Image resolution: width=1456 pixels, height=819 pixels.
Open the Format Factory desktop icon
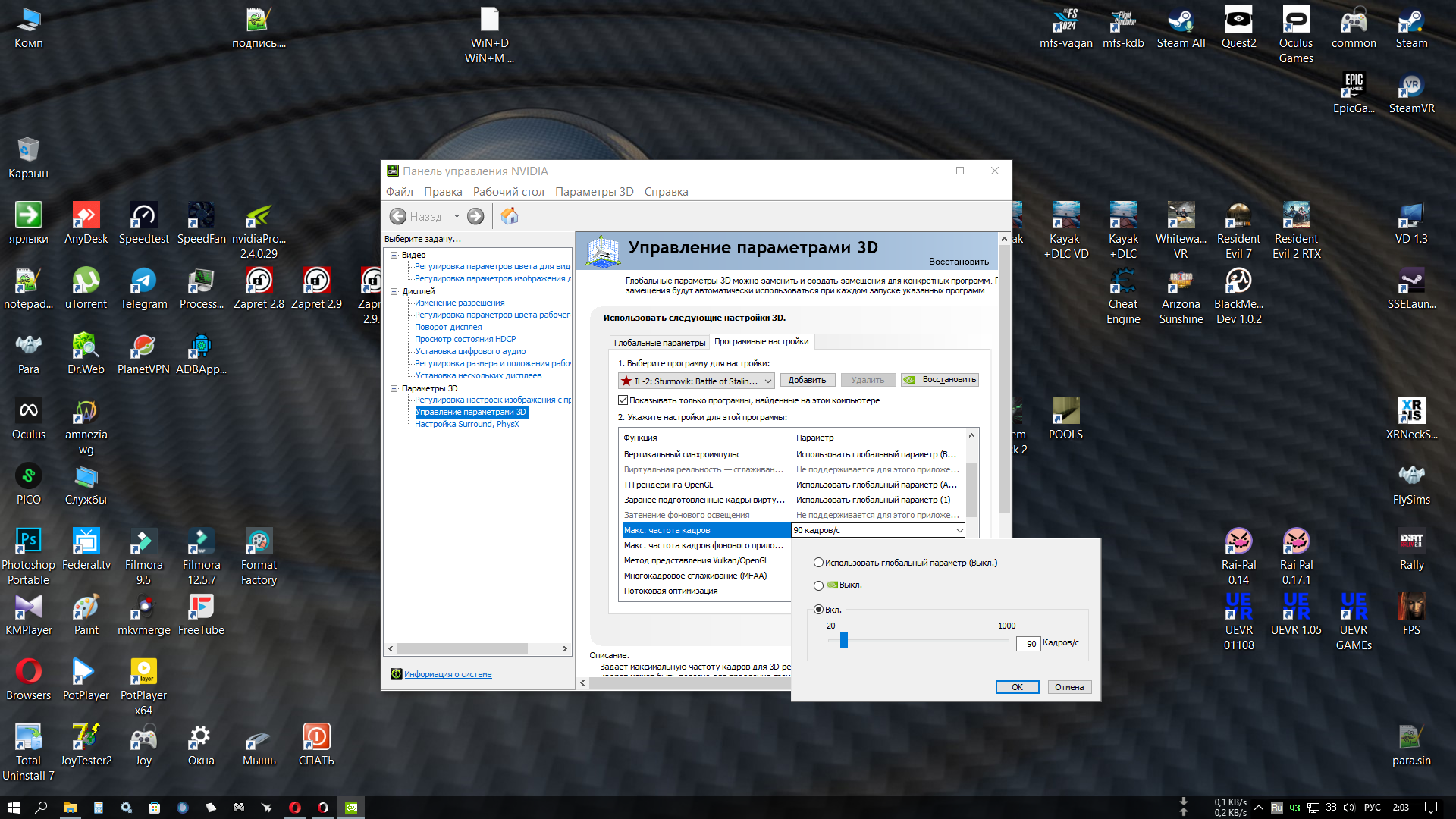click(259, 557)
